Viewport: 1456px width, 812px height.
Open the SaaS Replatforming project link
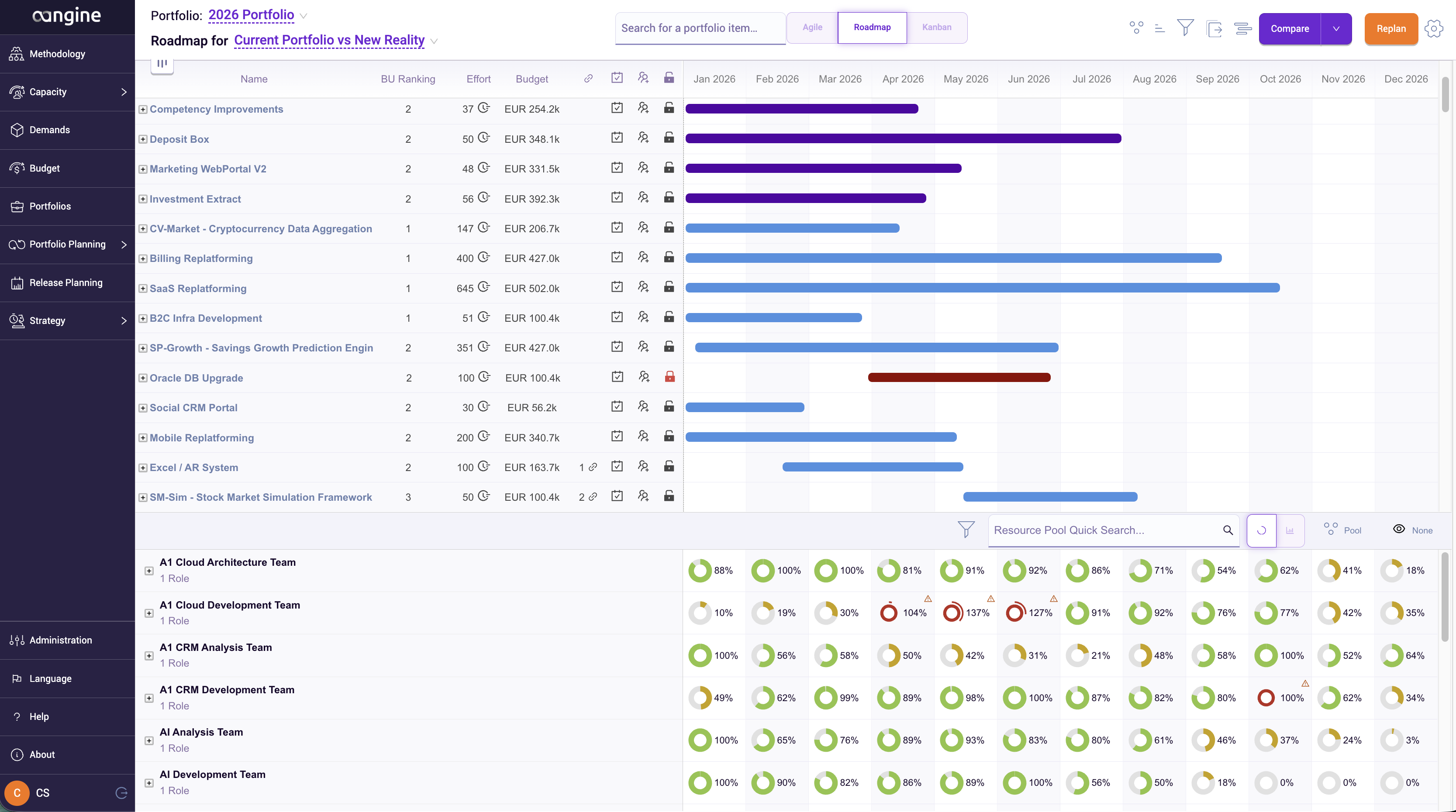pyautogui.click(x=198, y=288)
